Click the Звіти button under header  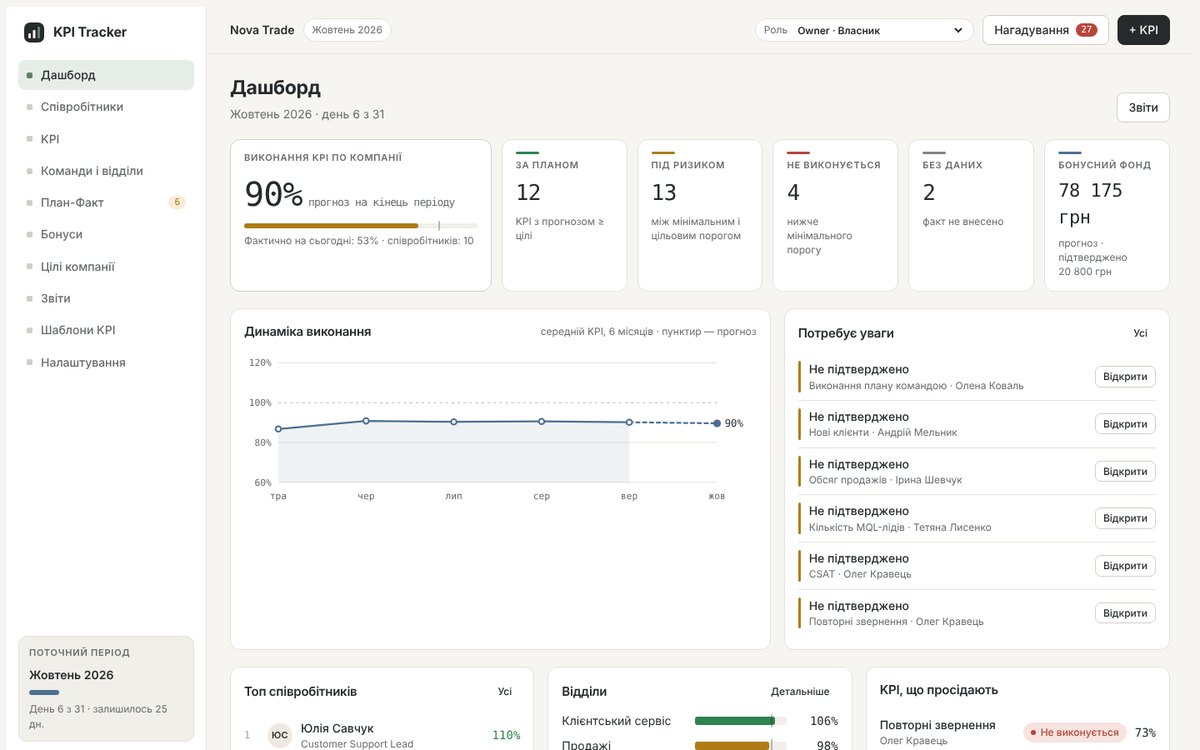[x=1143, y=108]
